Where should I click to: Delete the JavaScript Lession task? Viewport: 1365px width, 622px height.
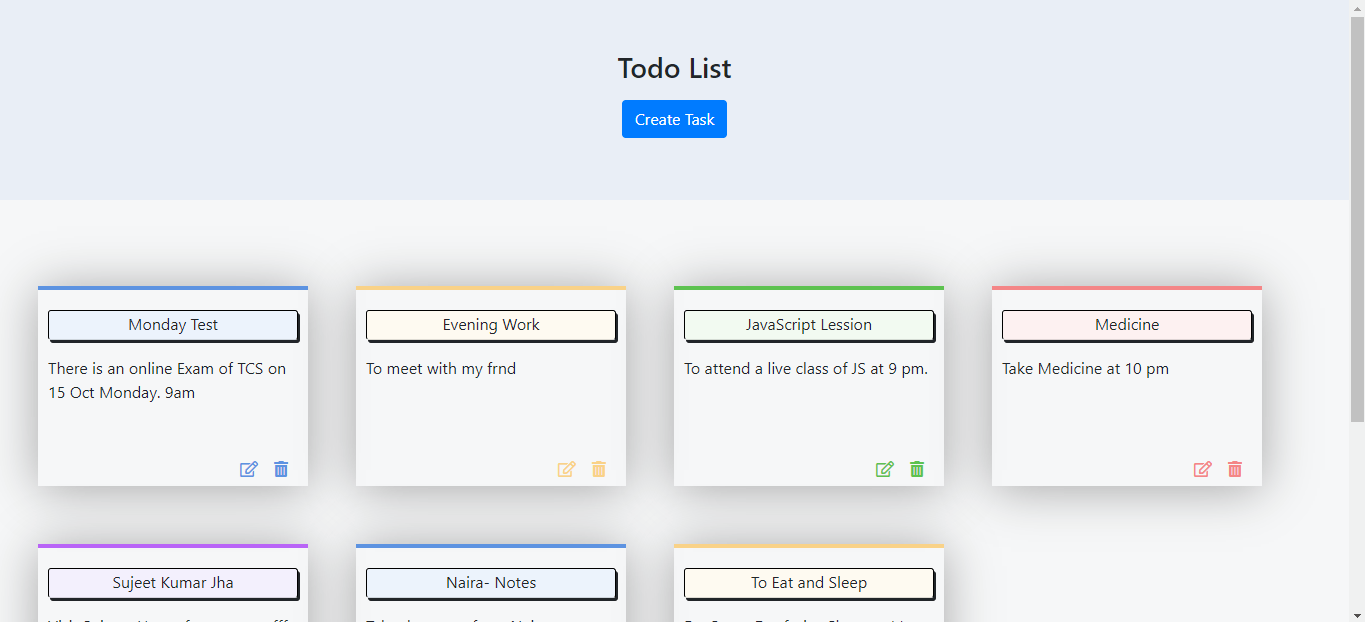(917, 469)
